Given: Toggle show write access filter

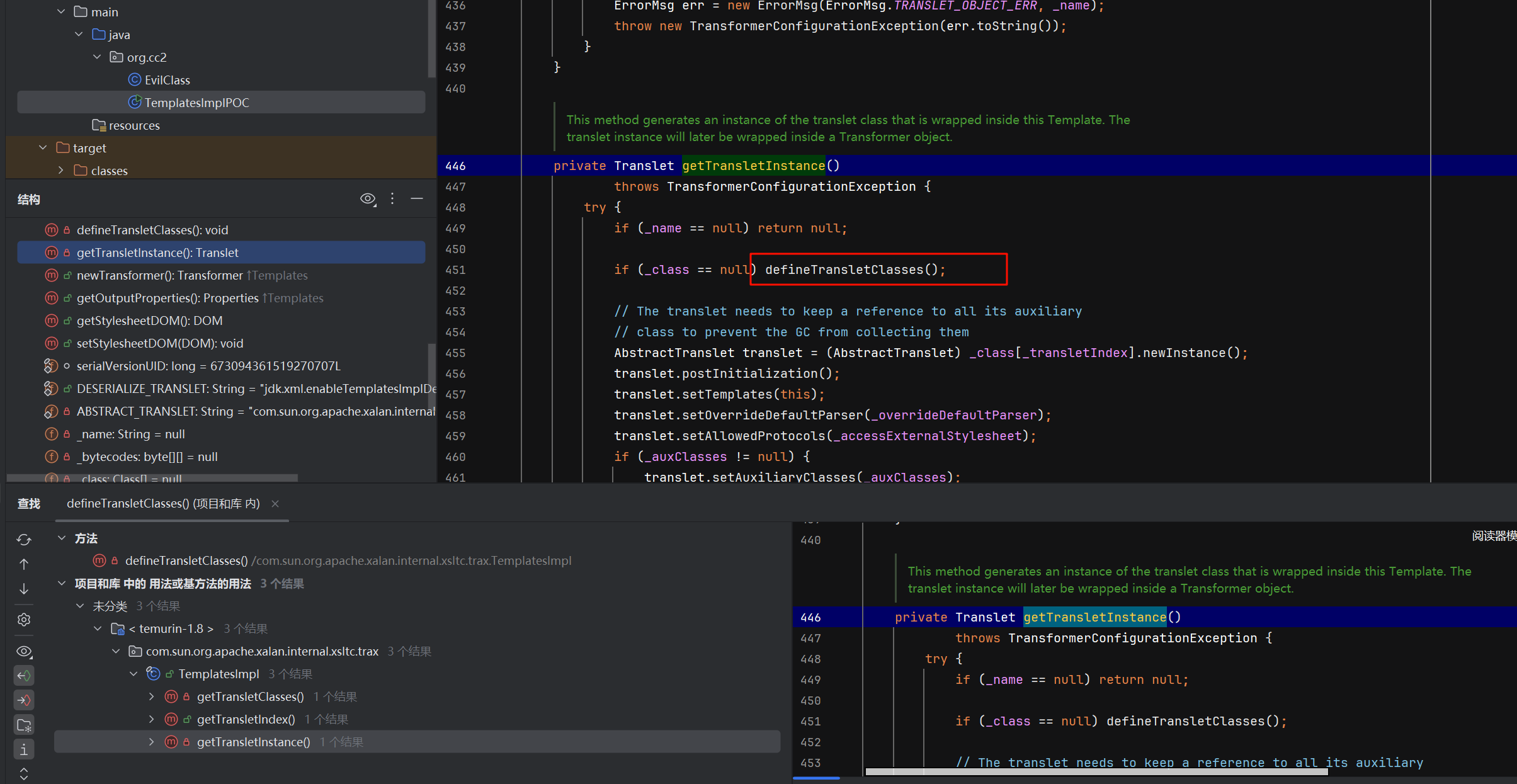Looking at the screenshot, I should click(24, 700).
